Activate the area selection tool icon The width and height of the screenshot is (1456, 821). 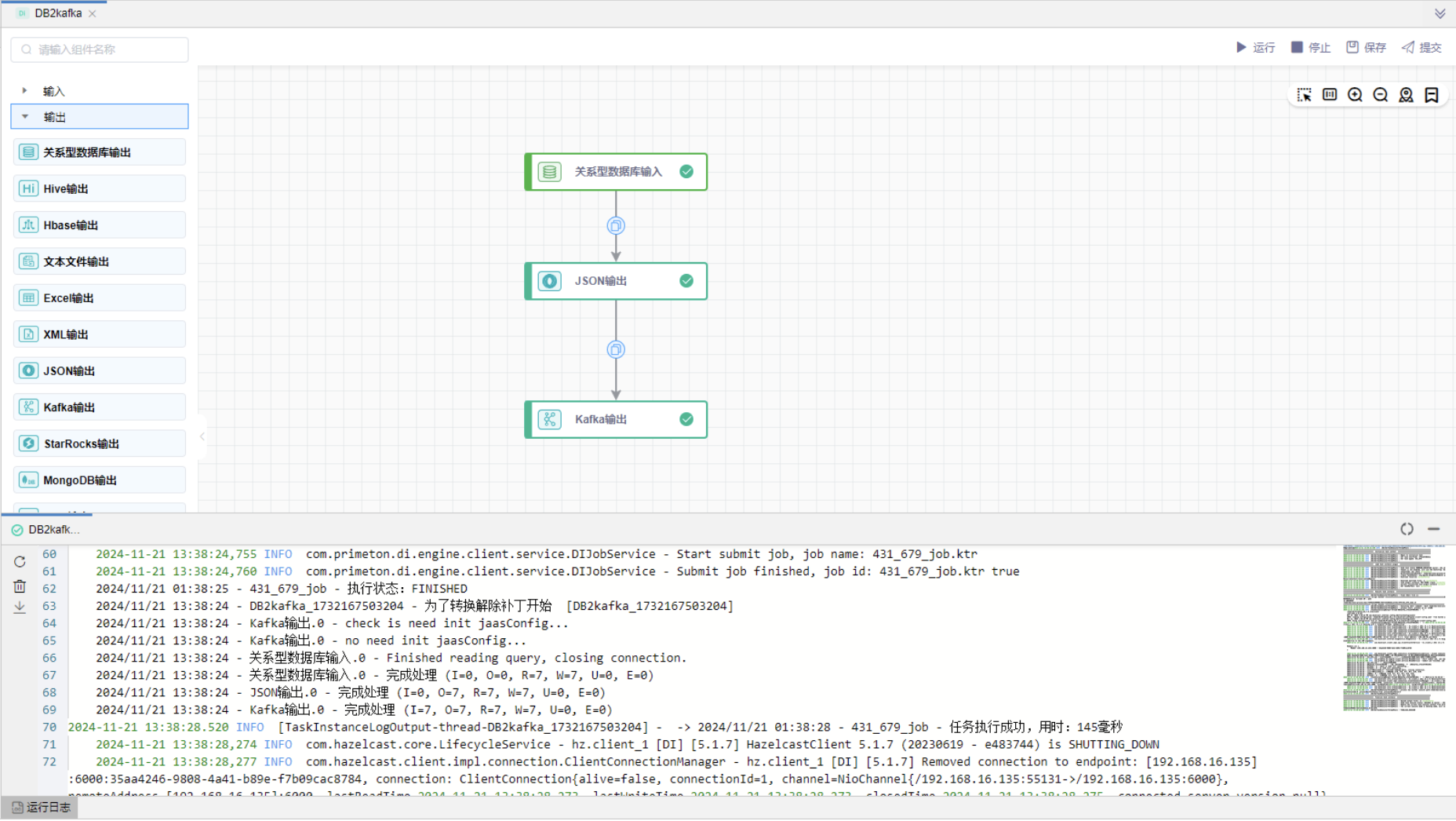click(1304, 95)
